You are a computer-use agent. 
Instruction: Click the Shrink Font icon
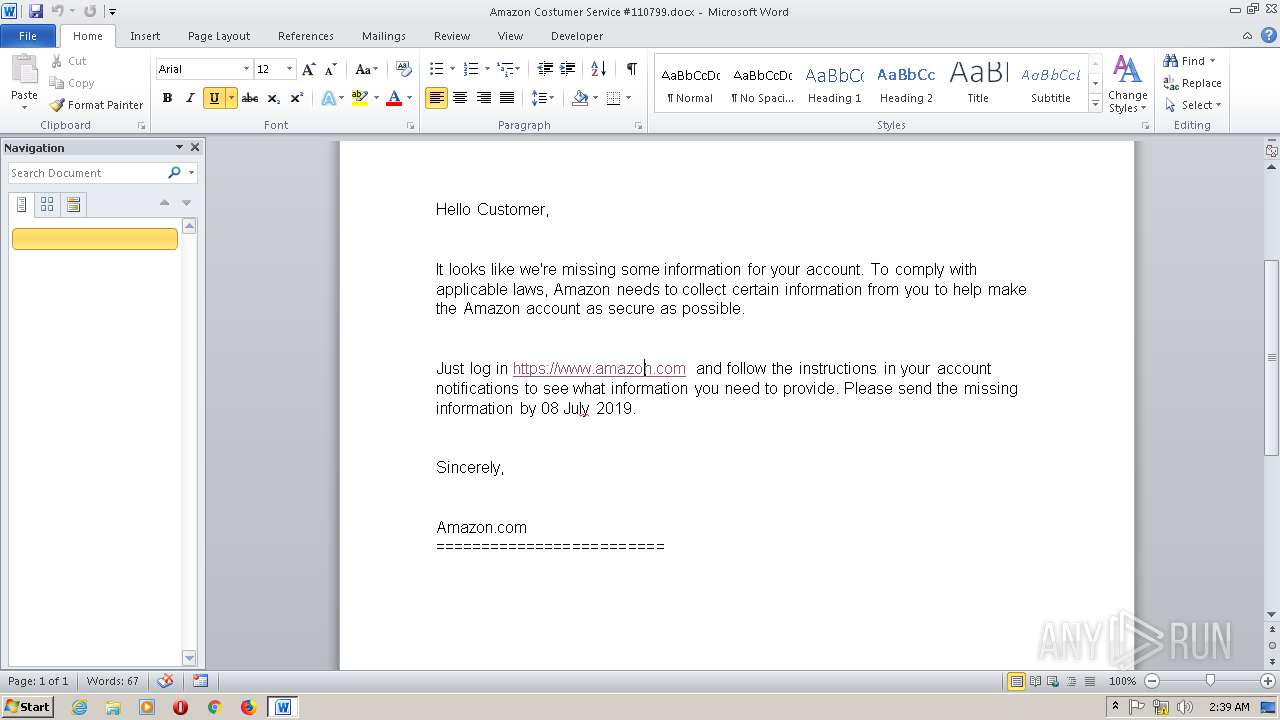[x=329, y=69]
